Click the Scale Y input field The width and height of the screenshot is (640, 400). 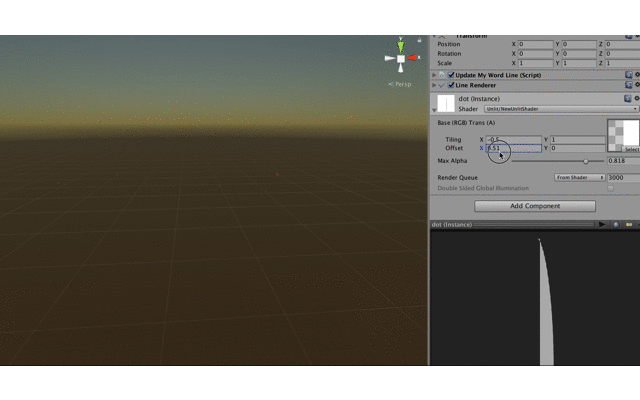pos(579,63)
